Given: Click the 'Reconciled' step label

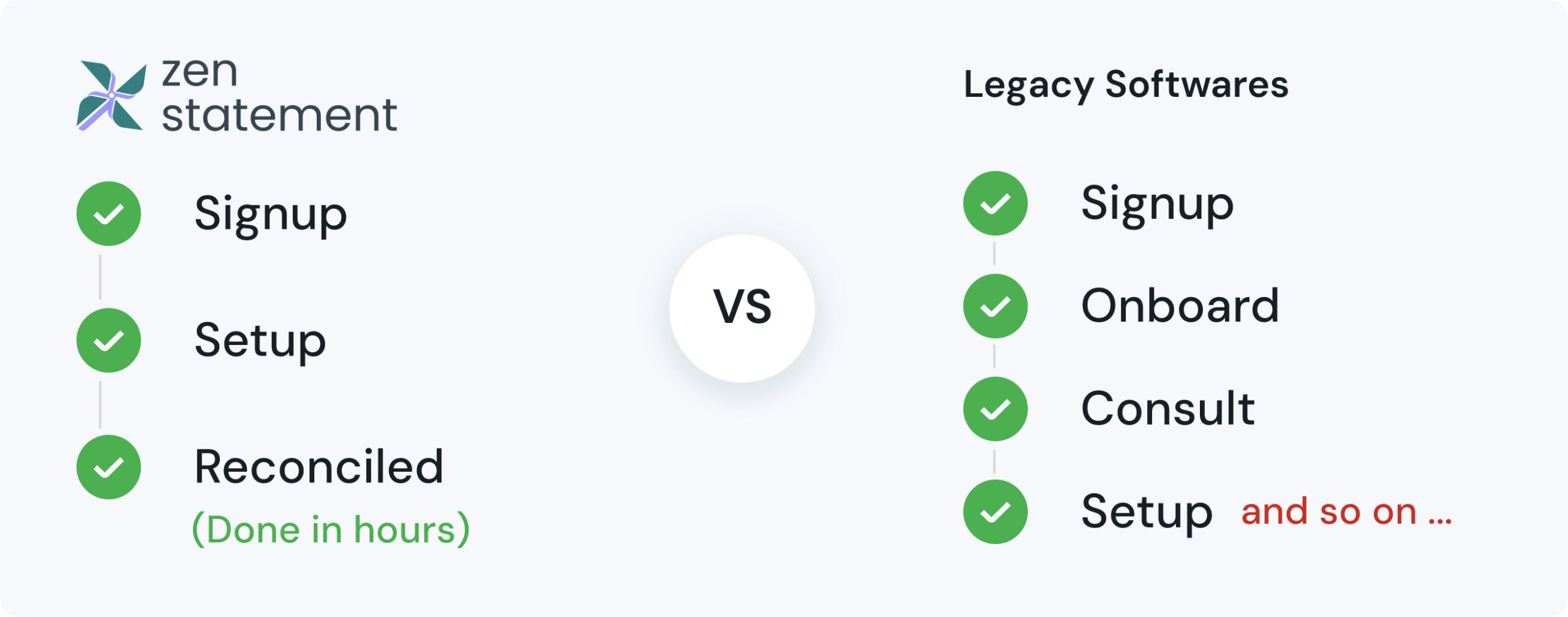Looking at the screenshot, I should 318,467.
